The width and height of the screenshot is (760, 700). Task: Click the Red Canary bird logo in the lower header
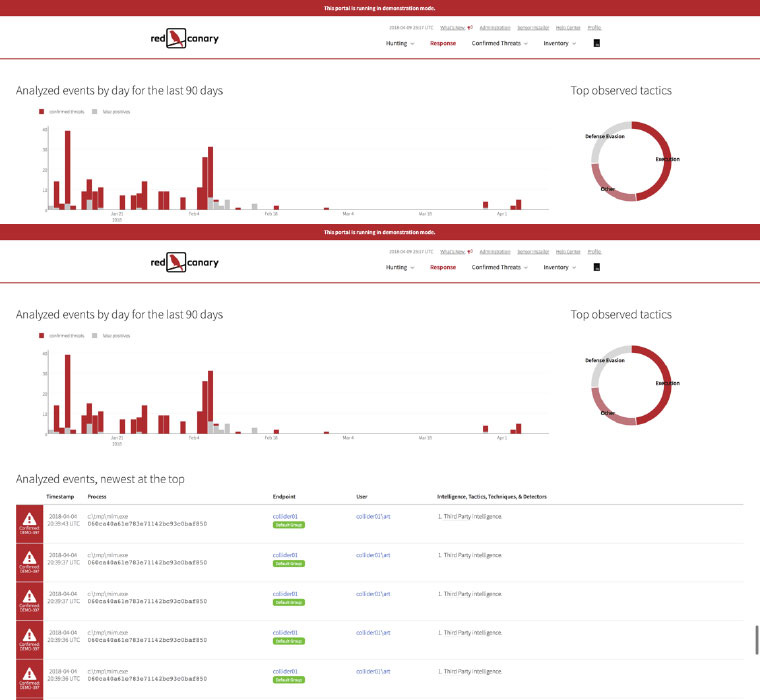coord(177,263)
